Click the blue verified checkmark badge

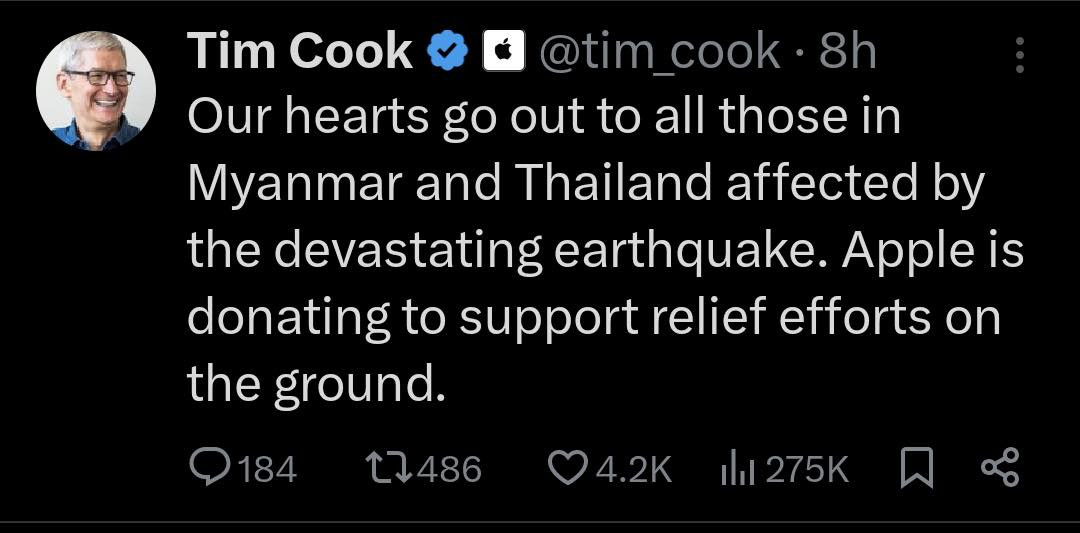pyautogui.click(x=449, y=51)
